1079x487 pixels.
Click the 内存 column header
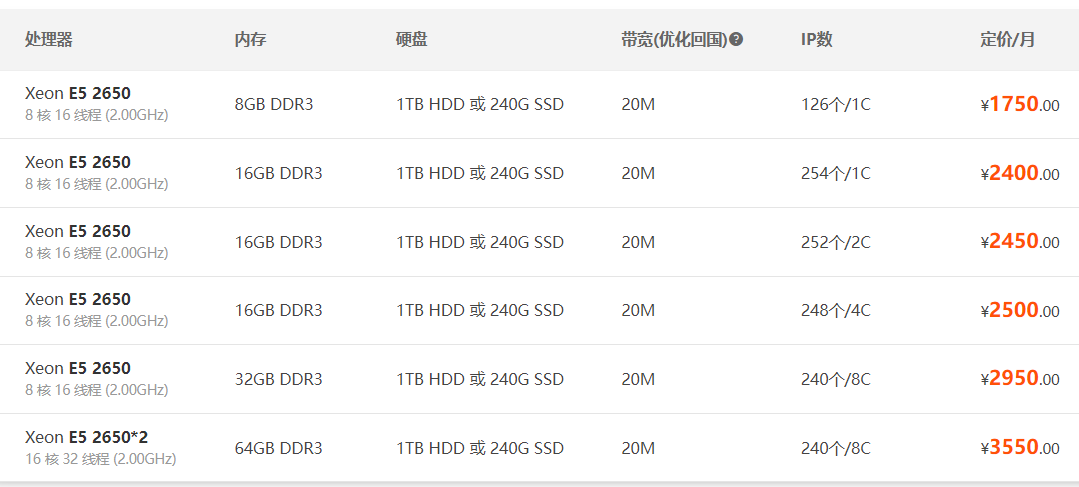pyautogui.click(x=250, y=40)
